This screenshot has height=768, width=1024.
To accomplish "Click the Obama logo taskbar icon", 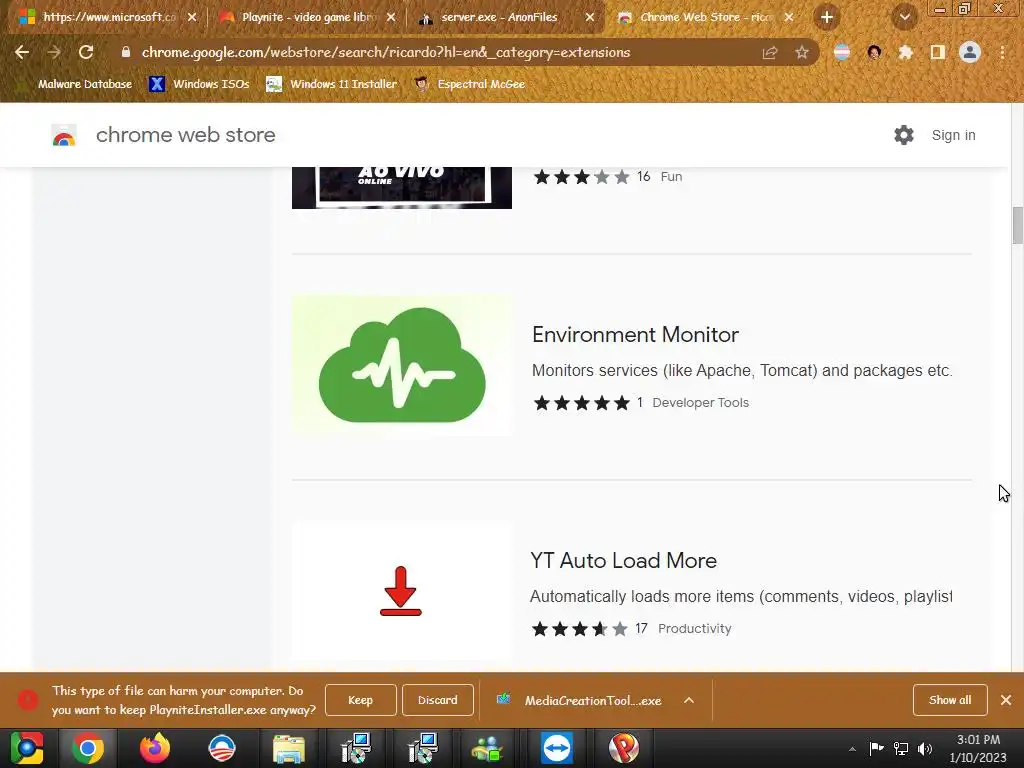I will pyautogui.click(x=221, y=748).
